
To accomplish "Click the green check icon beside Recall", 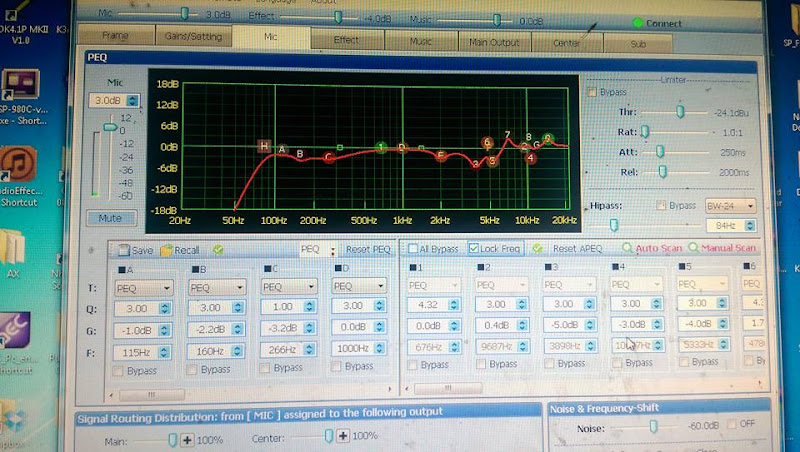I will coord(218,249).
